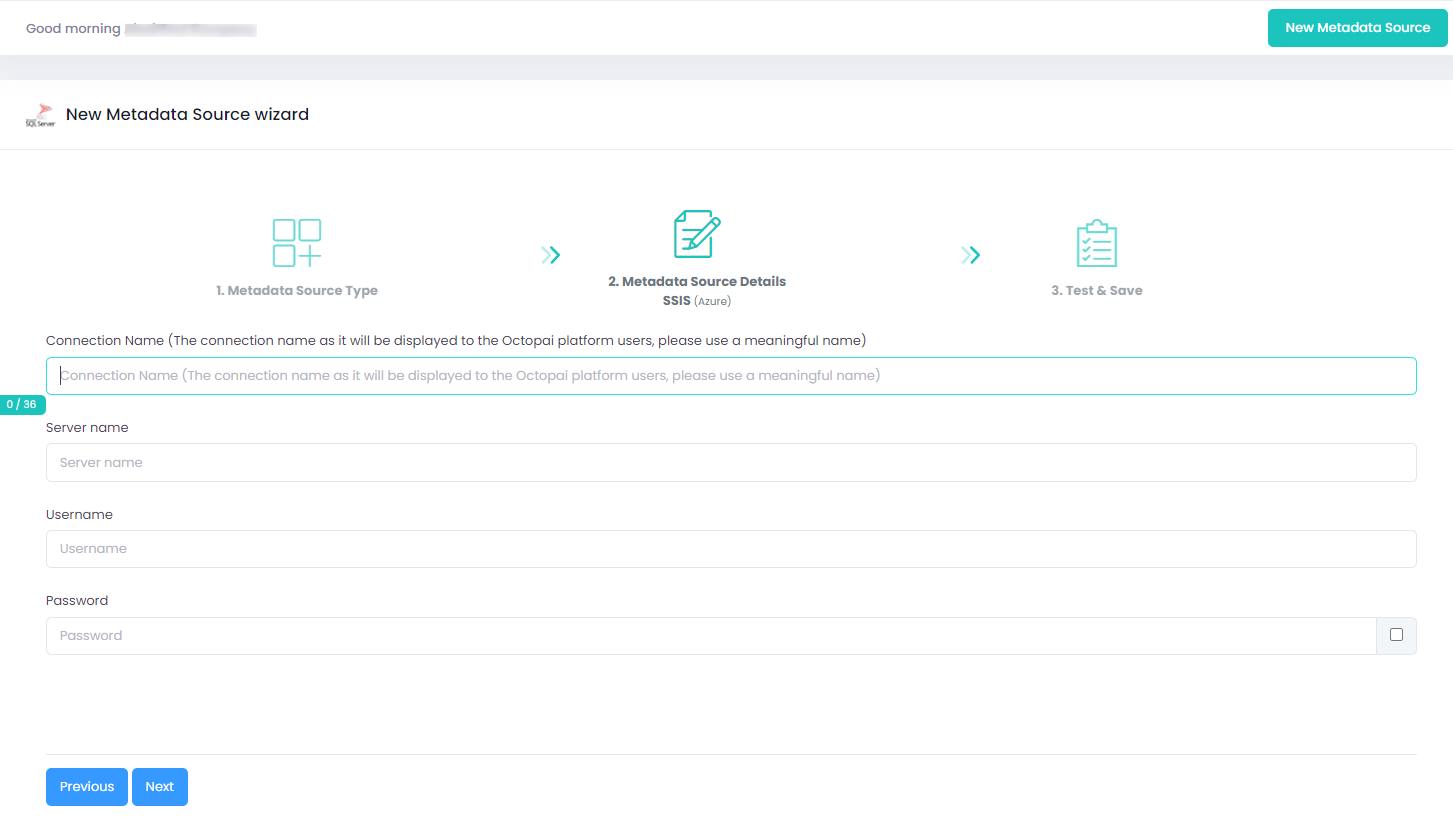Image resolution: width=1453 pixels, height=827 pixels.
Task: Go back with the Previous button
Action: point(87,787)
